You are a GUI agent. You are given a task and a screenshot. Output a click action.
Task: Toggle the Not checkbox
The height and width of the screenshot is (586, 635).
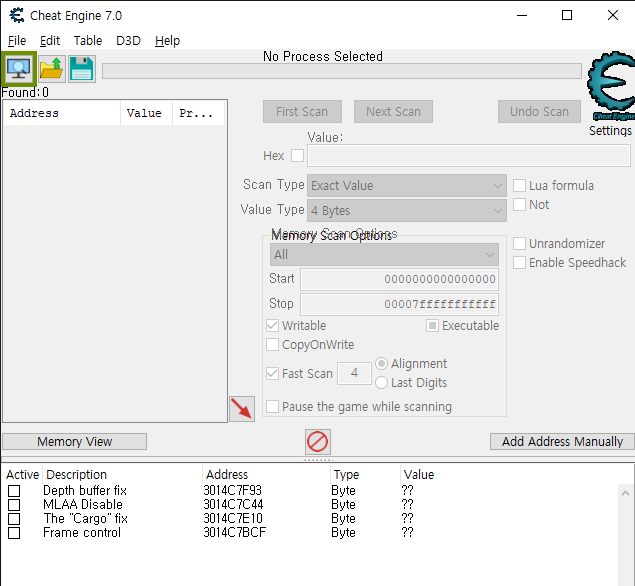pyautogui.click(x=519, y=205)
